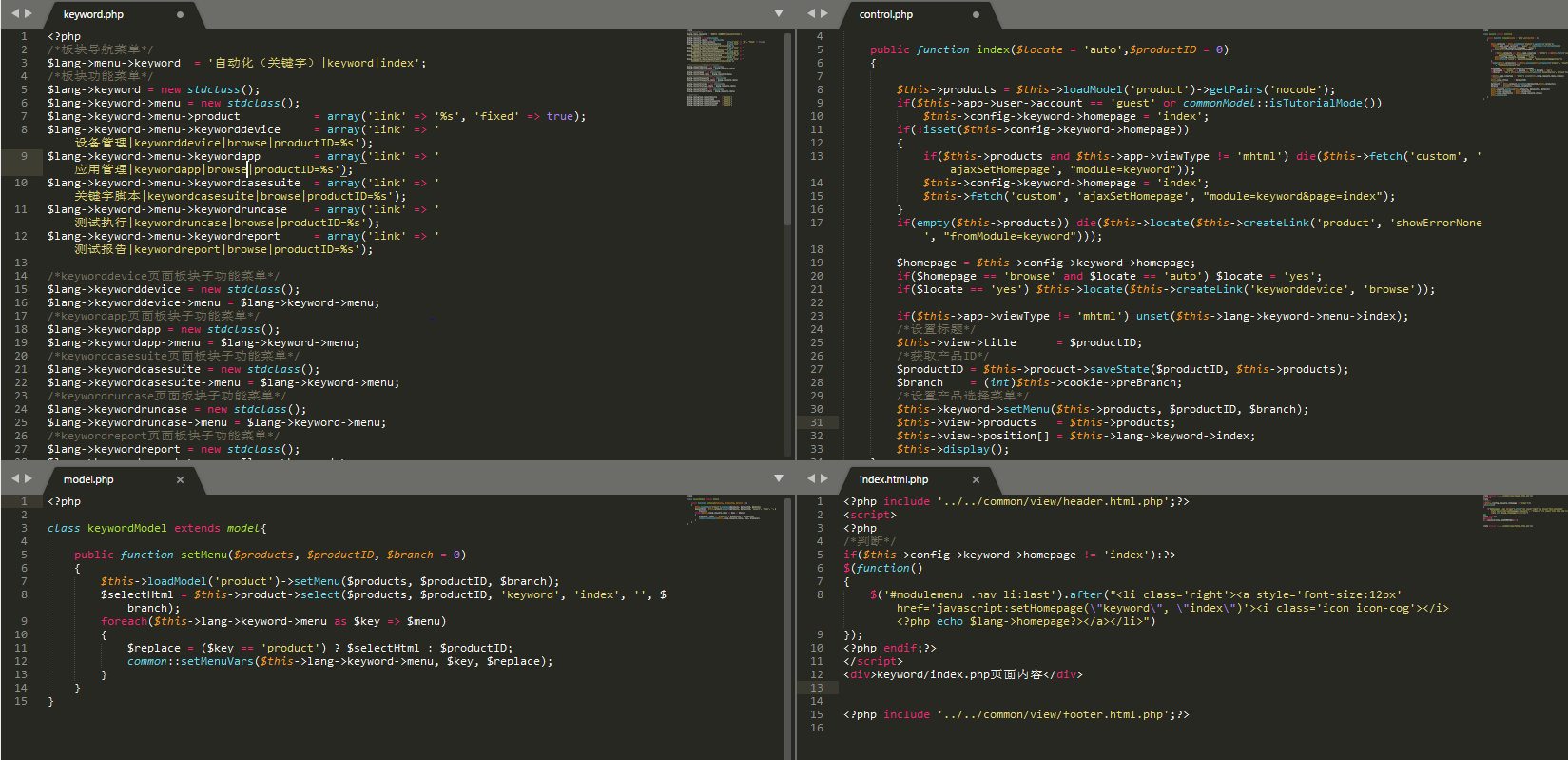Switch to the keyword.php tab

pos(93,15)
